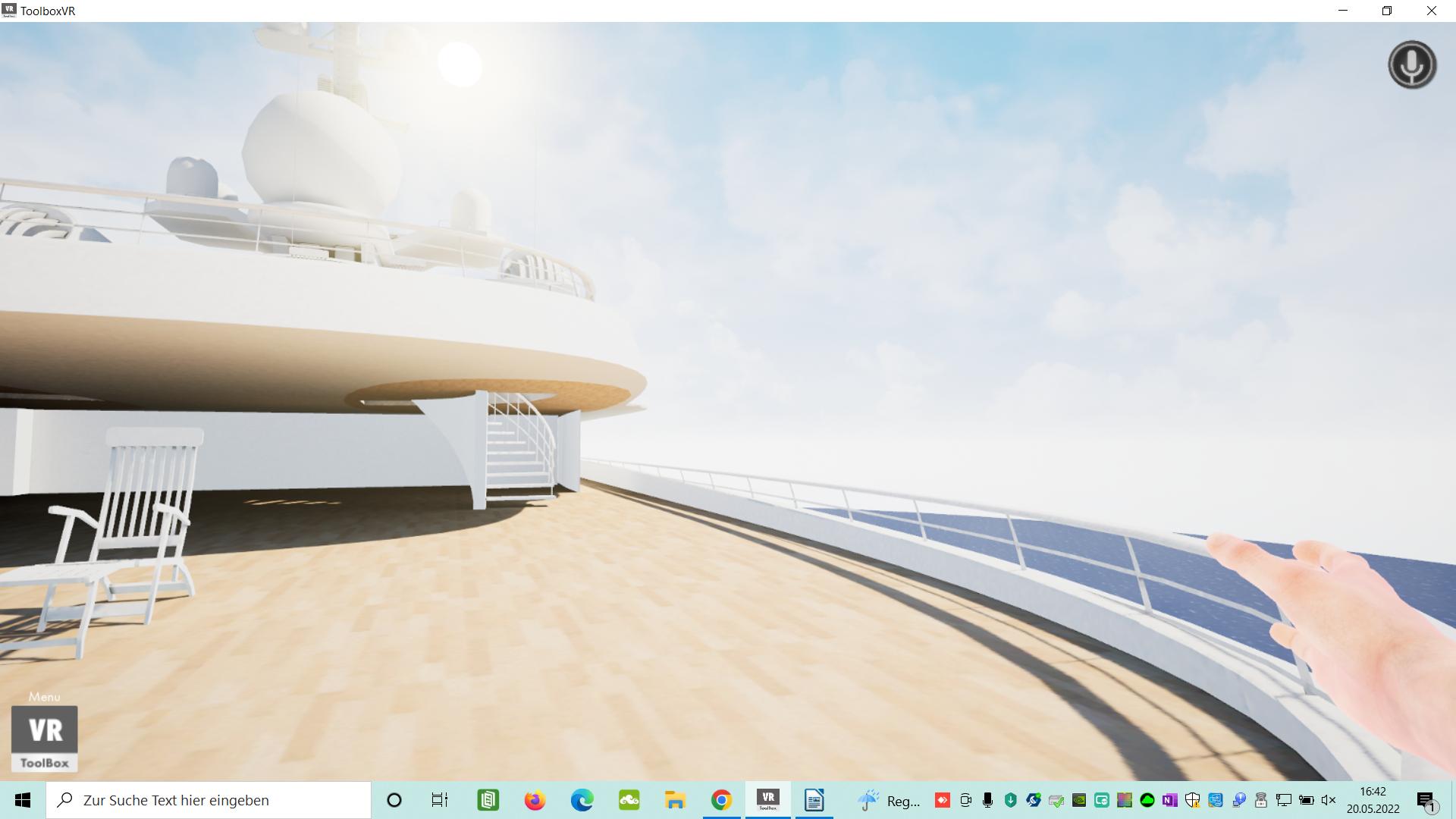Open Microsoft Edge from the taskbar
This screenshot has width=1456, height=819.
pyautogui.click(x=582, y=800)
